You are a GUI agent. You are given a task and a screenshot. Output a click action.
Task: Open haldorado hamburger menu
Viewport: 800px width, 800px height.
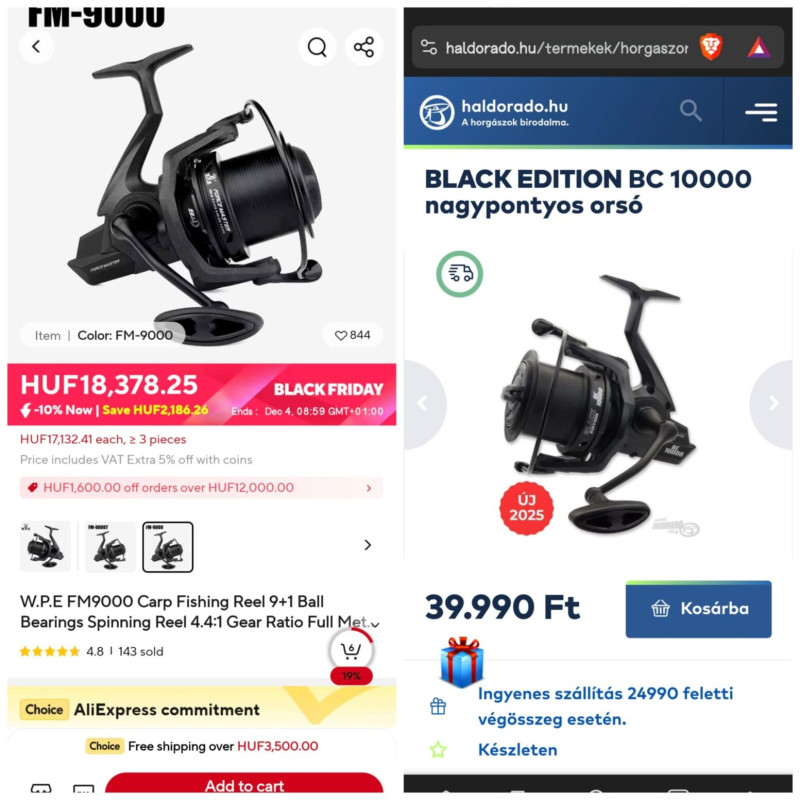pyautogui.click(x=761, y=111)
